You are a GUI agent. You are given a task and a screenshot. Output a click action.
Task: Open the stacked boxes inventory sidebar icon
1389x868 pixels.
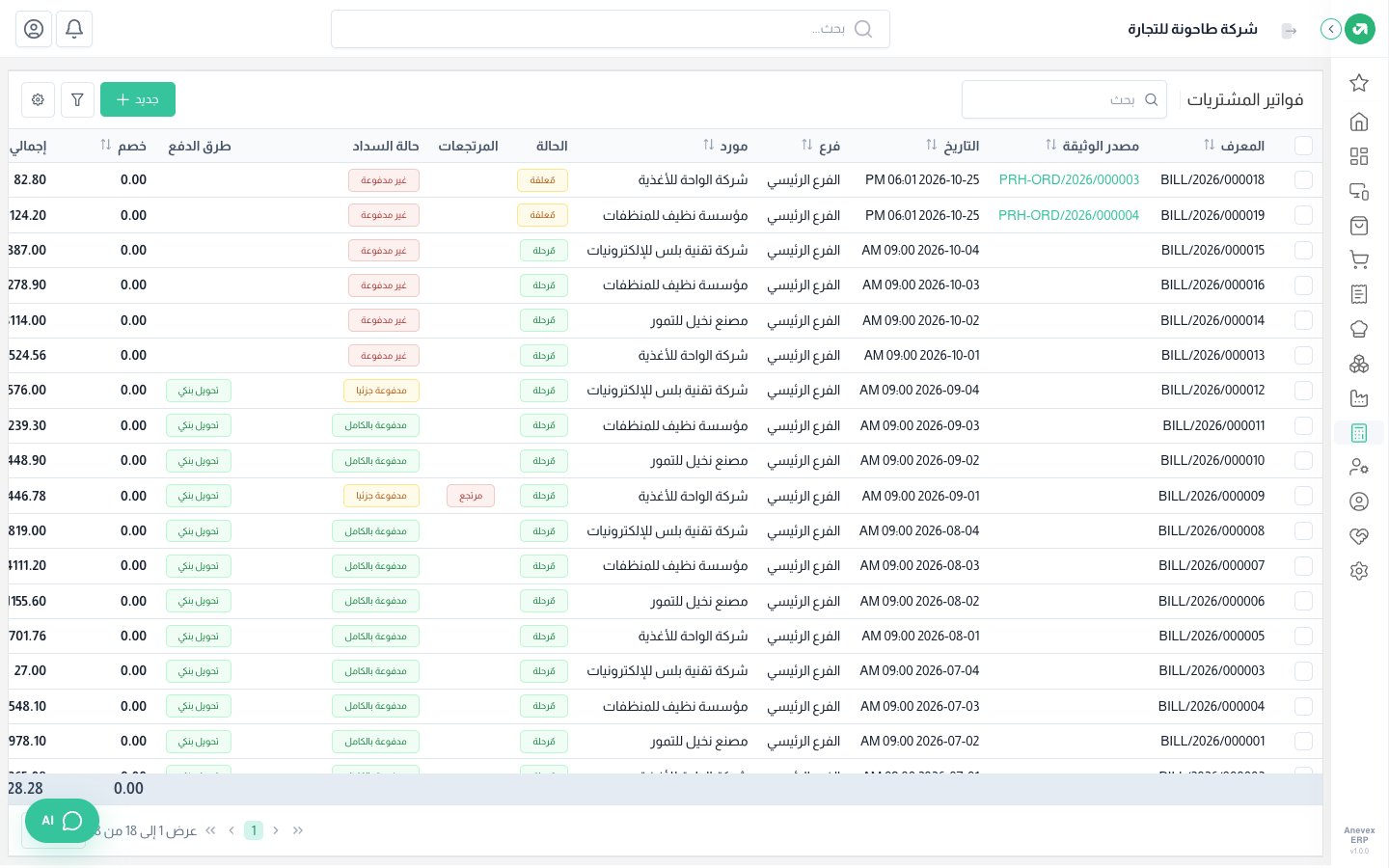1359,364
